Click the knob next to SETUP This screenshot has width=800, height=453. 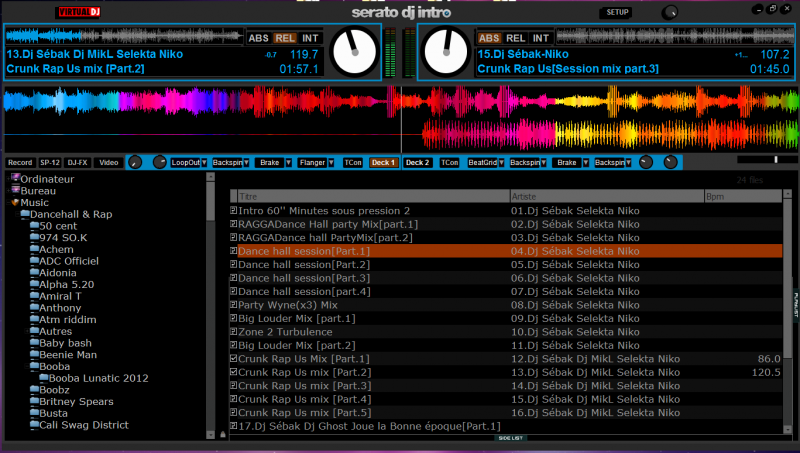[x=669, y=12]
